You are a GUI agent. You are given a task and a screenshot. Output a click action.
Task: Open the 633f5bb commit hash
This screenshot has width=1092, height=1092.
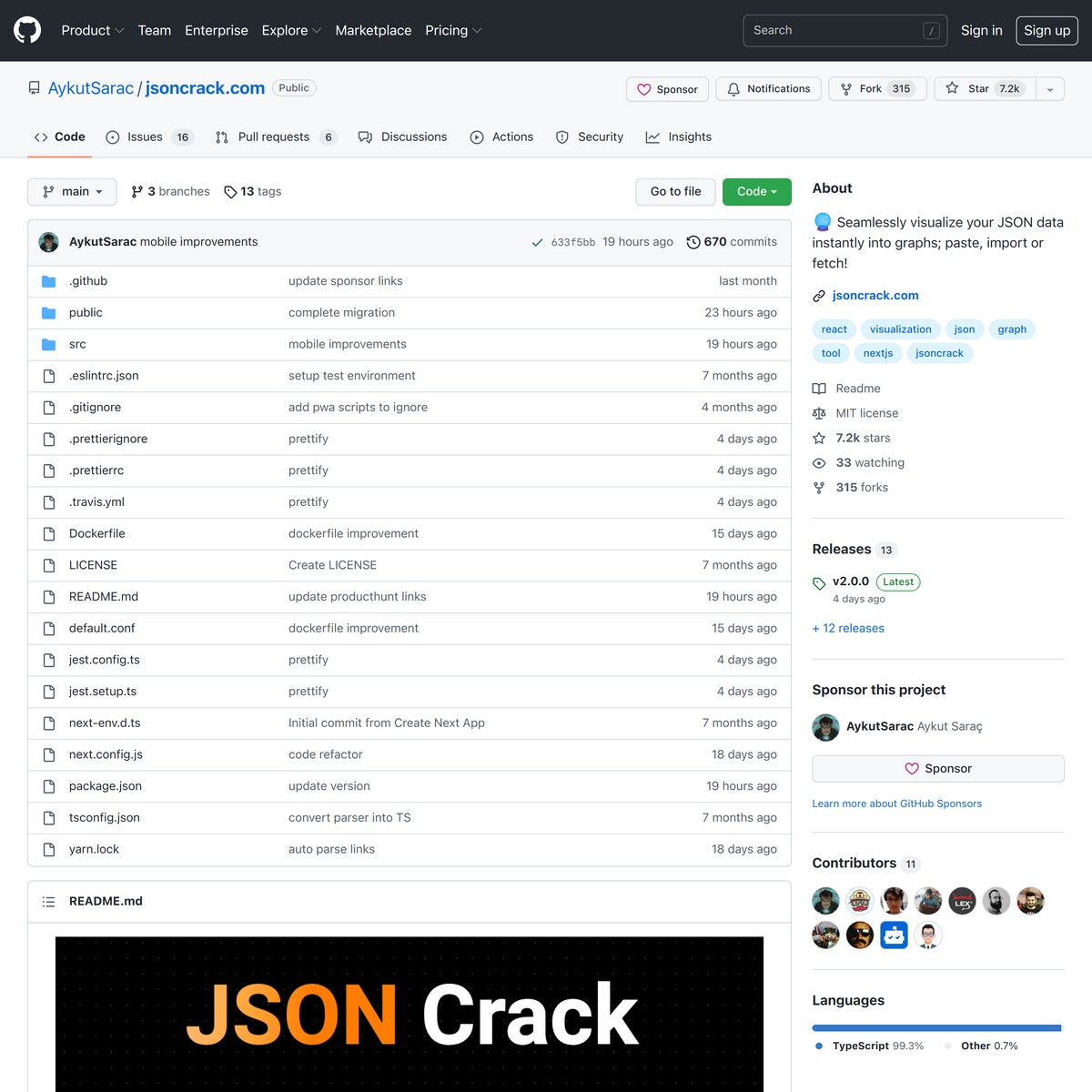tap(573, 242)
